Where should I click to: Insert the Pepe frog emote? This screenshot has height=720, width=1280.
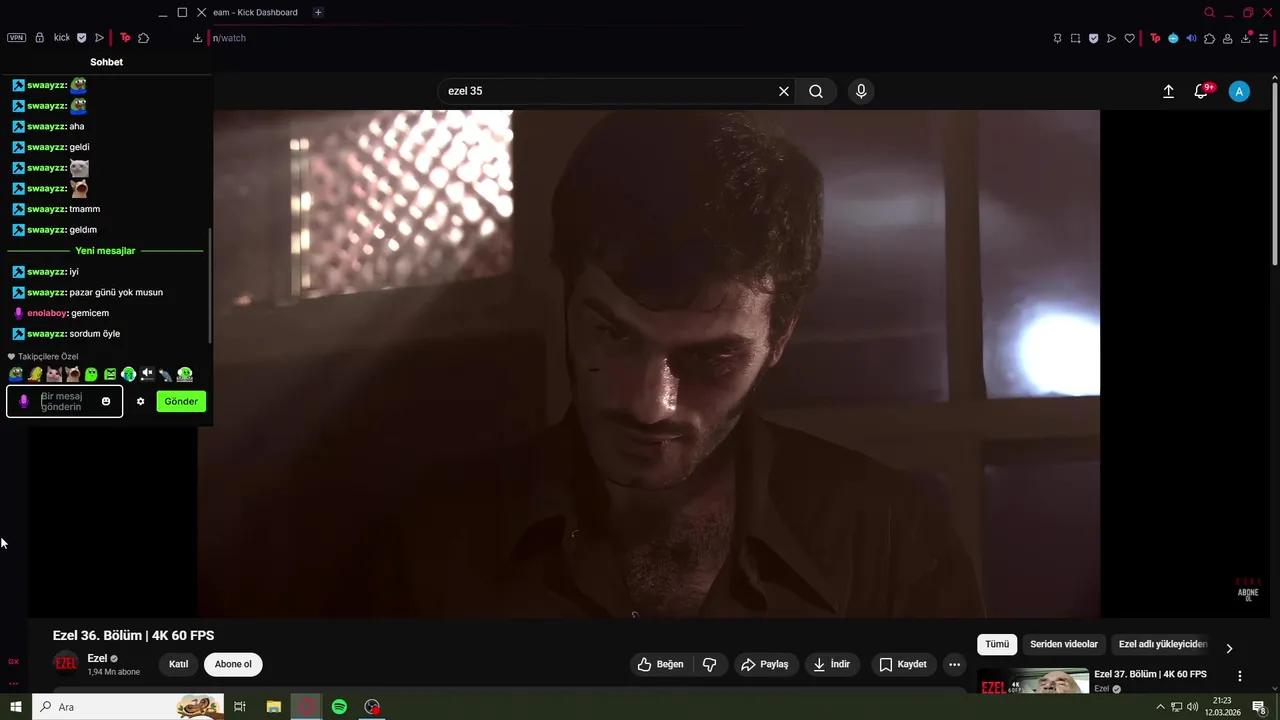[x=16, y=374]
